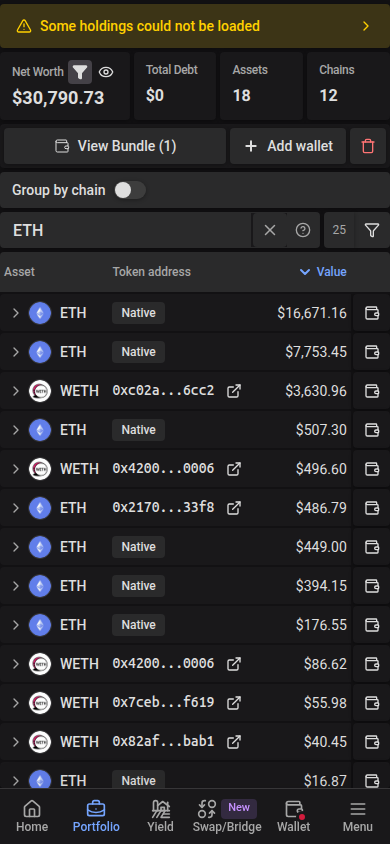Click the ETH token logo in the $16,671.16 row

40,313
